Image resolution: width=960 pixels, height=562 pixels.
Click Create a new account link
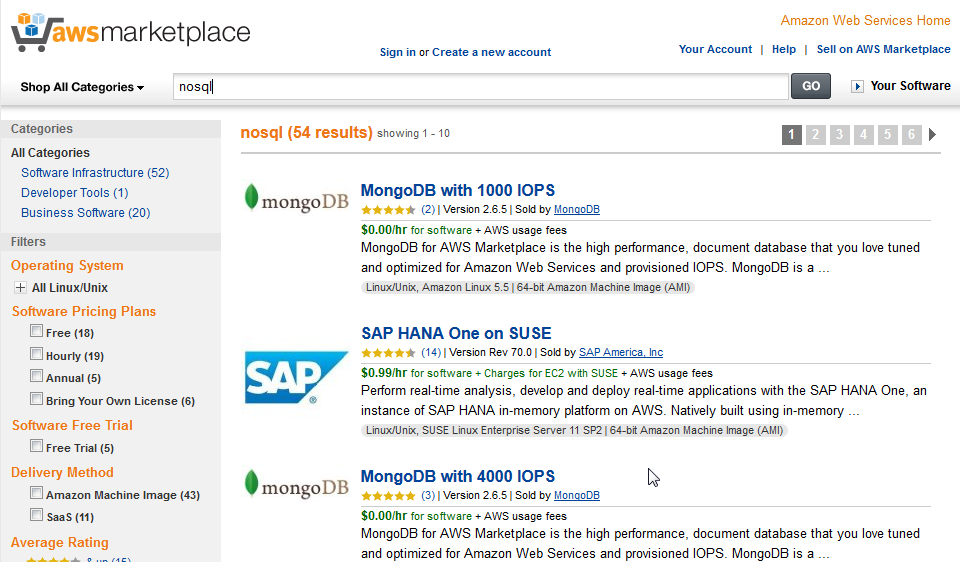491,52
